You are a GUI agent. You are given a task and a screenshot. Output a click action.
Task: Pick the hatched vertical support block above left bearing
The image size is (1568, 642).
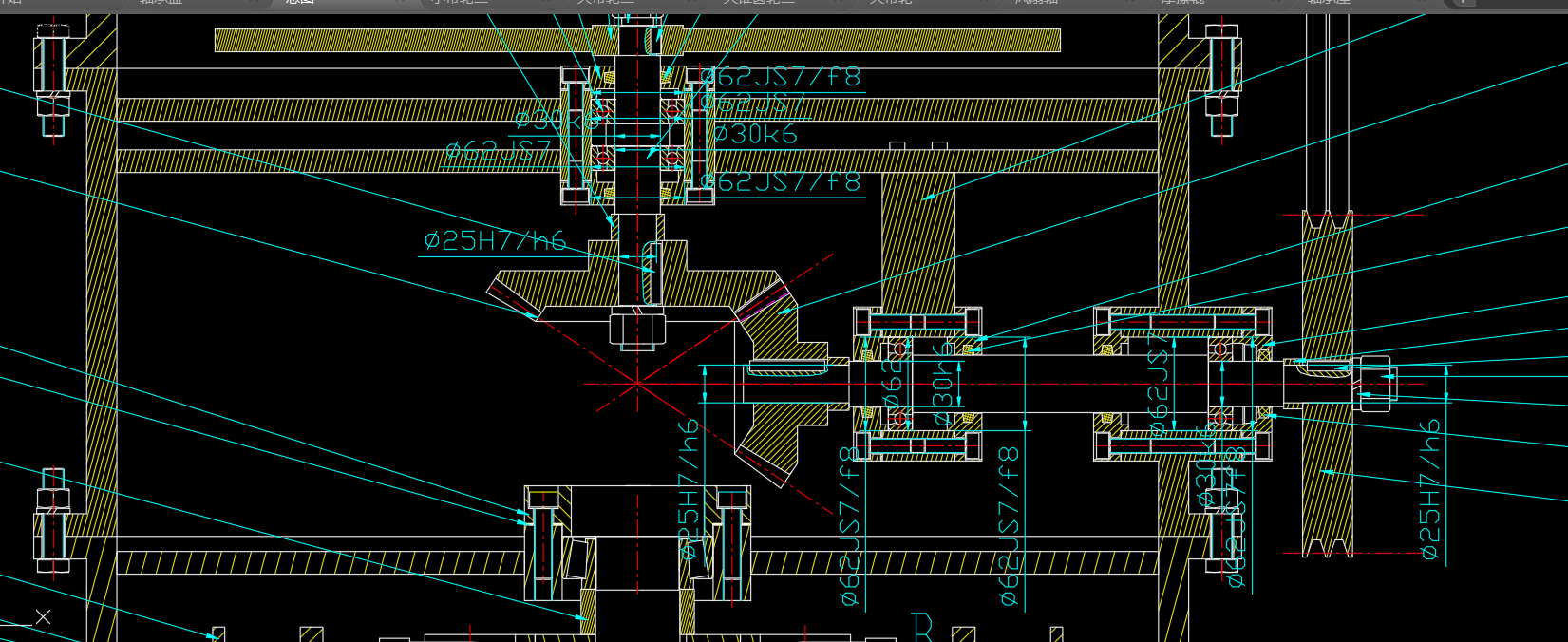918,241
